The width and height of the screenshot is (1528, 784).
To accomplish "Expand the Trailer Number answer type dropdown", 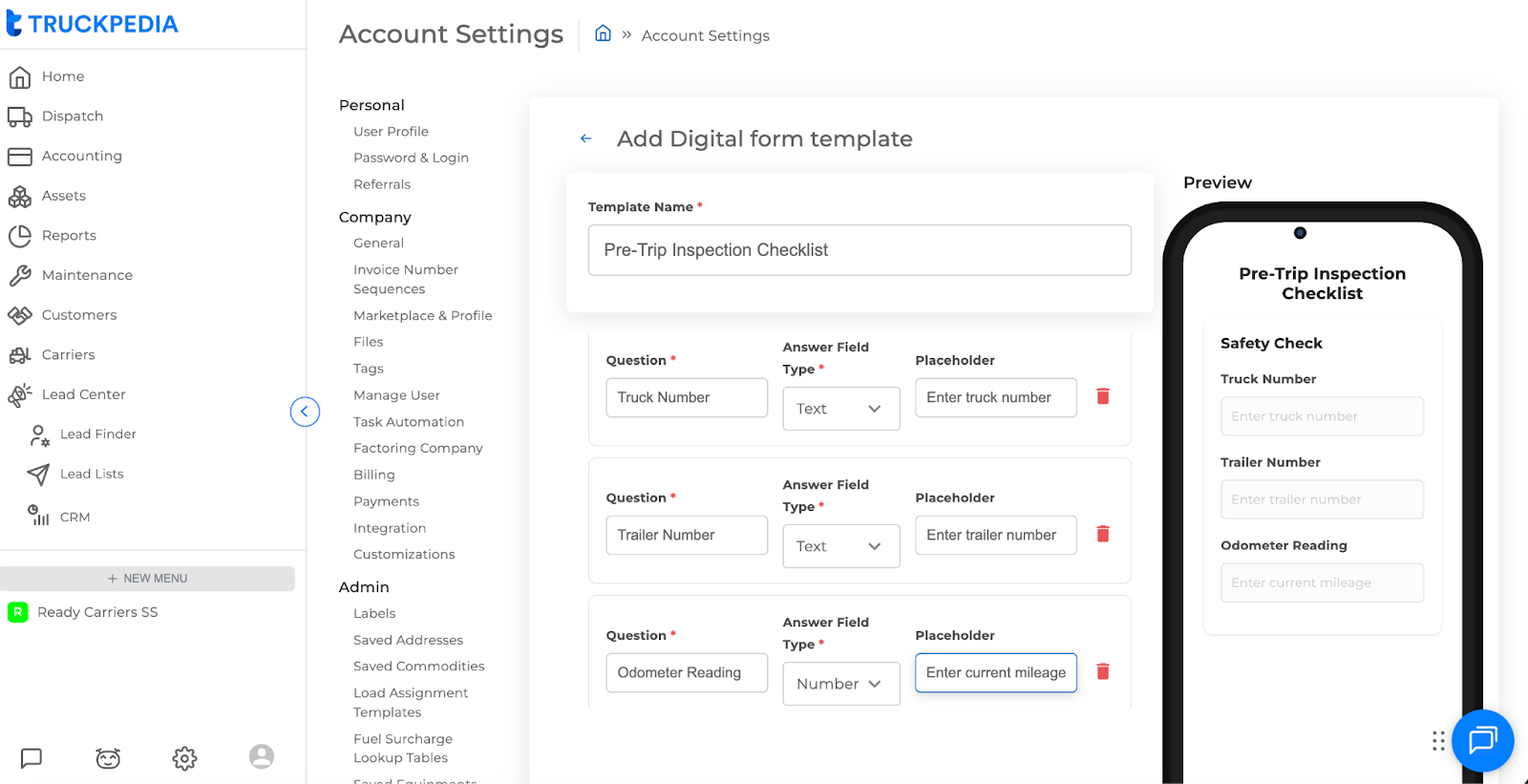I will click(840, 546).
